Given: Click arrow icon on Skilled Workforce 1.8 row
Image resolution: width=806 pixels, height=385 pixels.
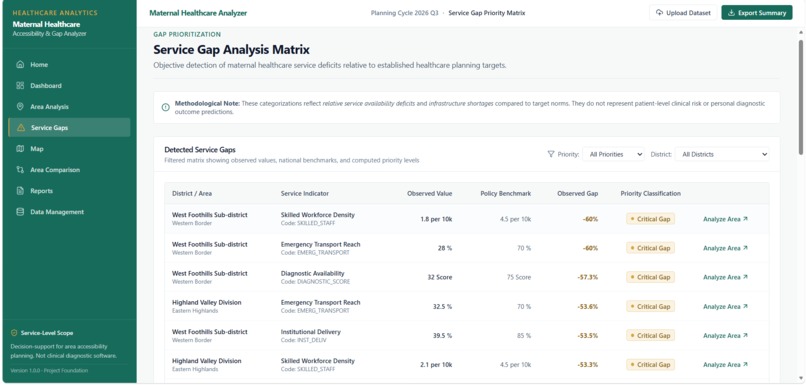Looking at the screenshot, I should (x=745, y=219).
